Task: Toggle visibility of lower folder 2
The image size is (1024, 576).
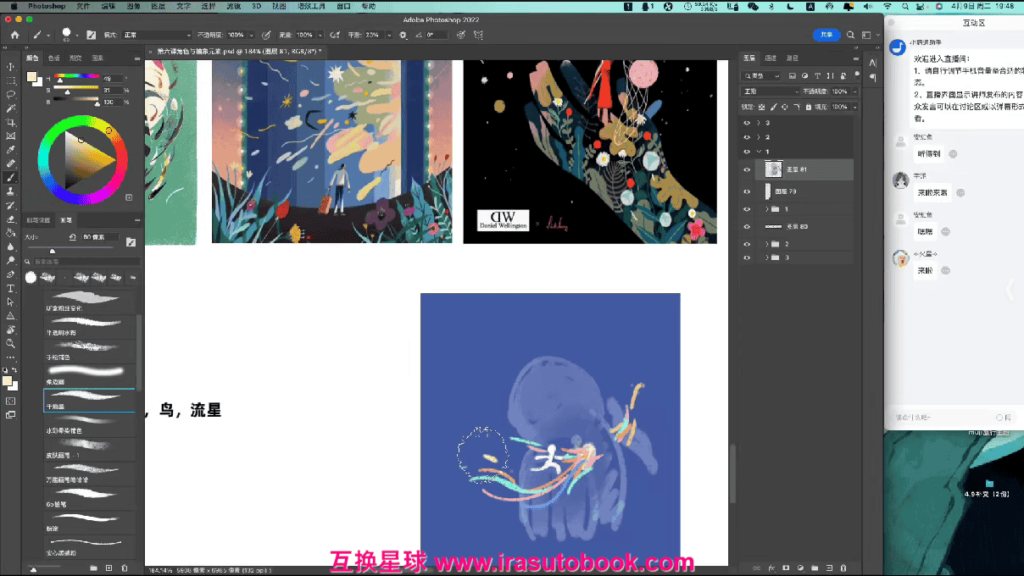Action: click(747, 244)
